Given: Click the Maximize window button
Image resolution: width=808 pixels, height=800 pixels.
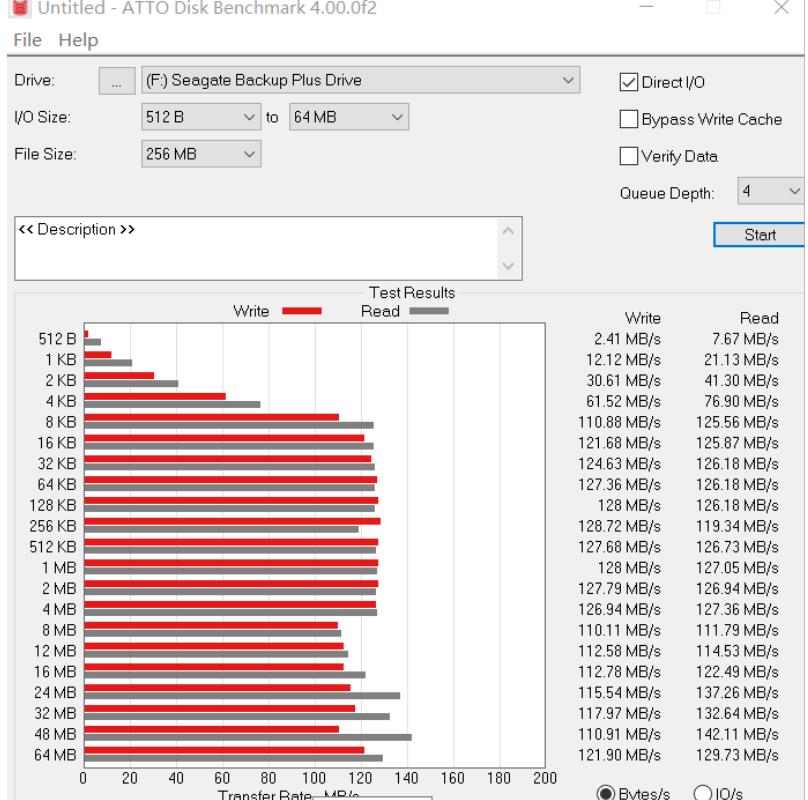Looking at the screenshot, I should [713, 7].
